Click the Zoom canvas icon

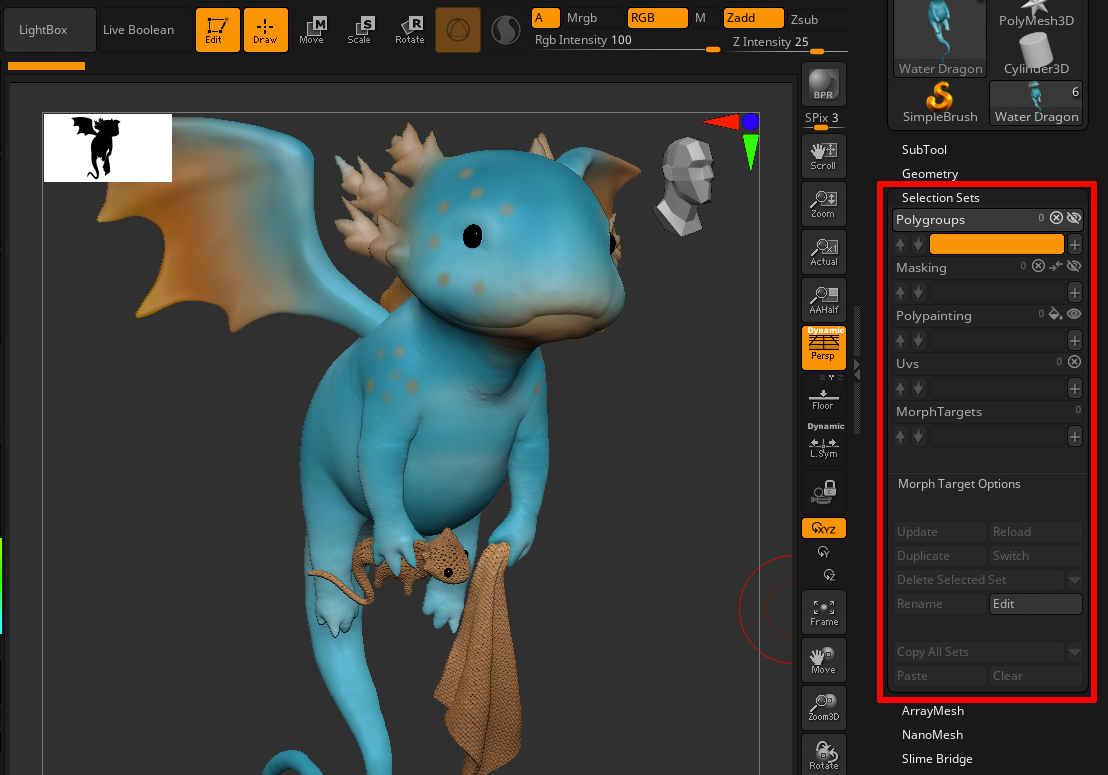tap(823, 204)
